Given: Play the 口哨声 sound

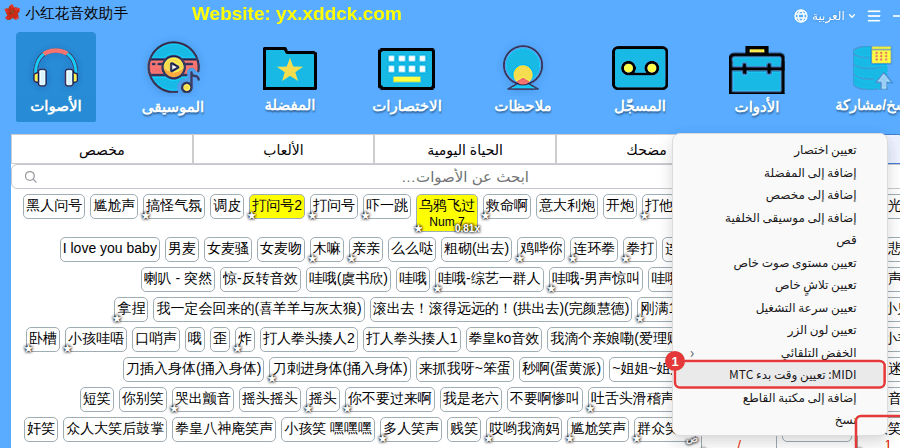Looking at the screenshot, I should tap(156, 338).
